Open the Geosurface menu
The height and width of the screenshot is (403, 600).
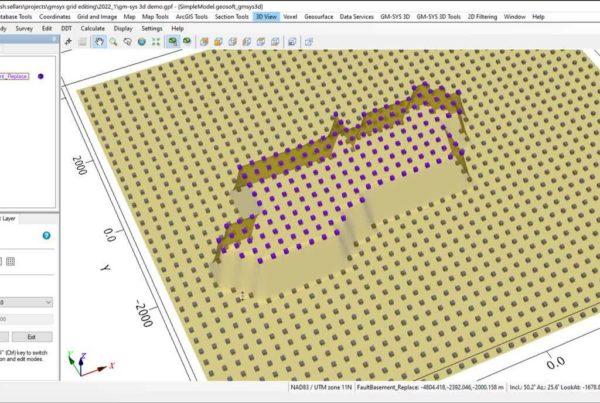click(x=318, y=17)
